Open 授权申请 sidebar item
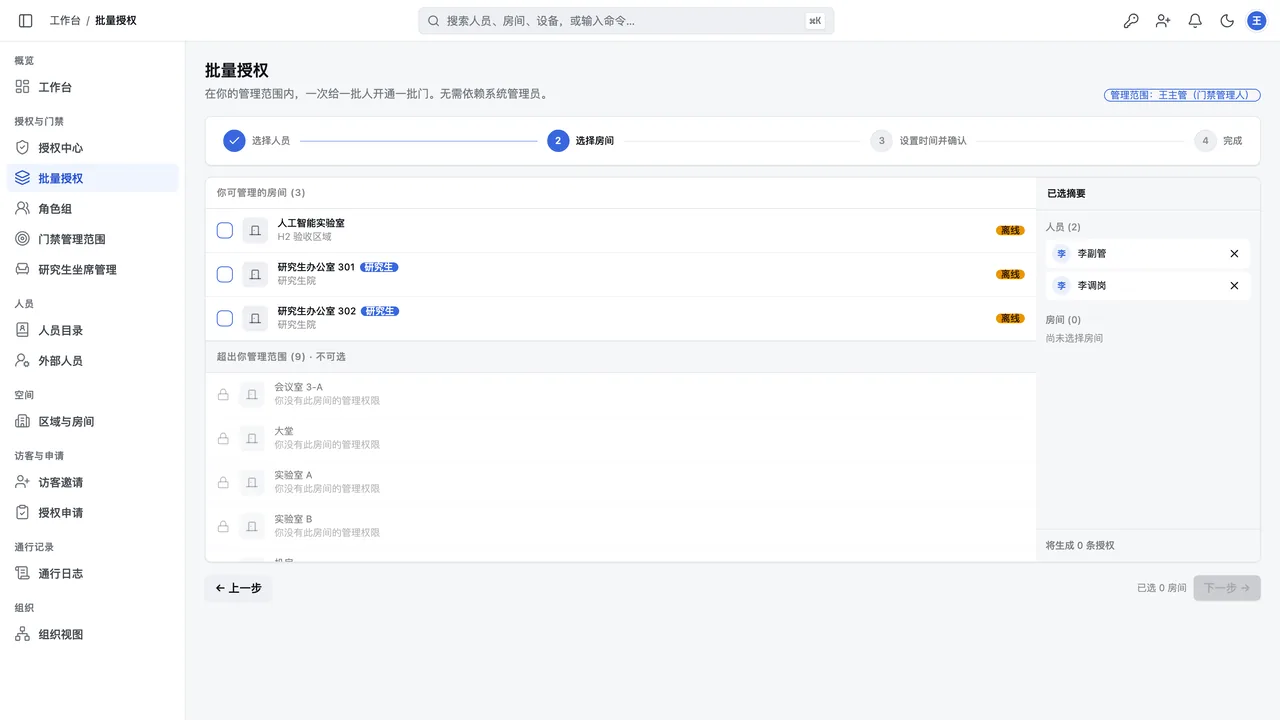The image size is (1280, 720). (92, 513)
